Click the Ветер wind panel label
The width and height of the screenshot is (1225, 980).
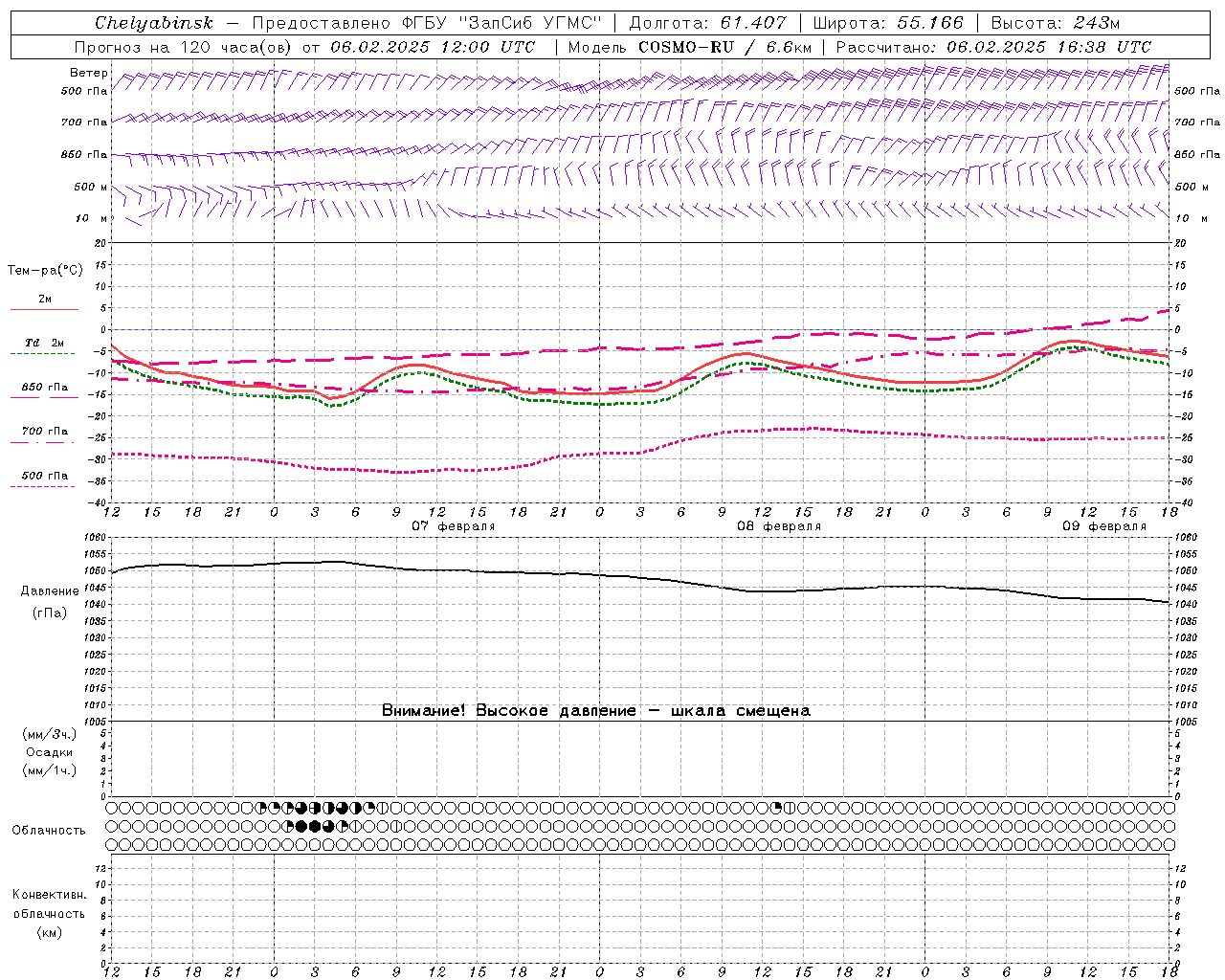coord(89,73)
